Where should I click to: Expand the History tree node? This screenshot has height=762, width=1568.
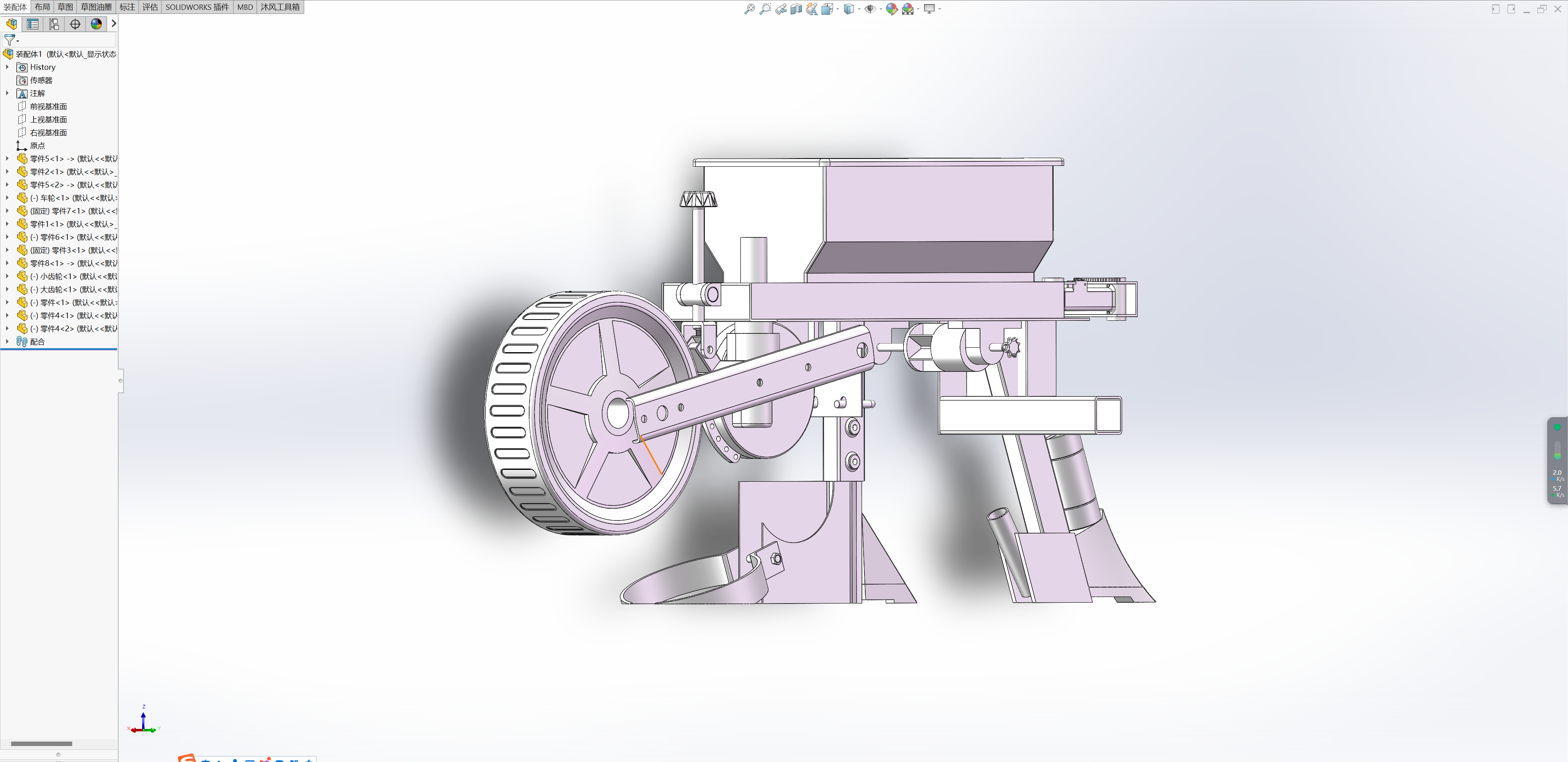tap(7, 67)
